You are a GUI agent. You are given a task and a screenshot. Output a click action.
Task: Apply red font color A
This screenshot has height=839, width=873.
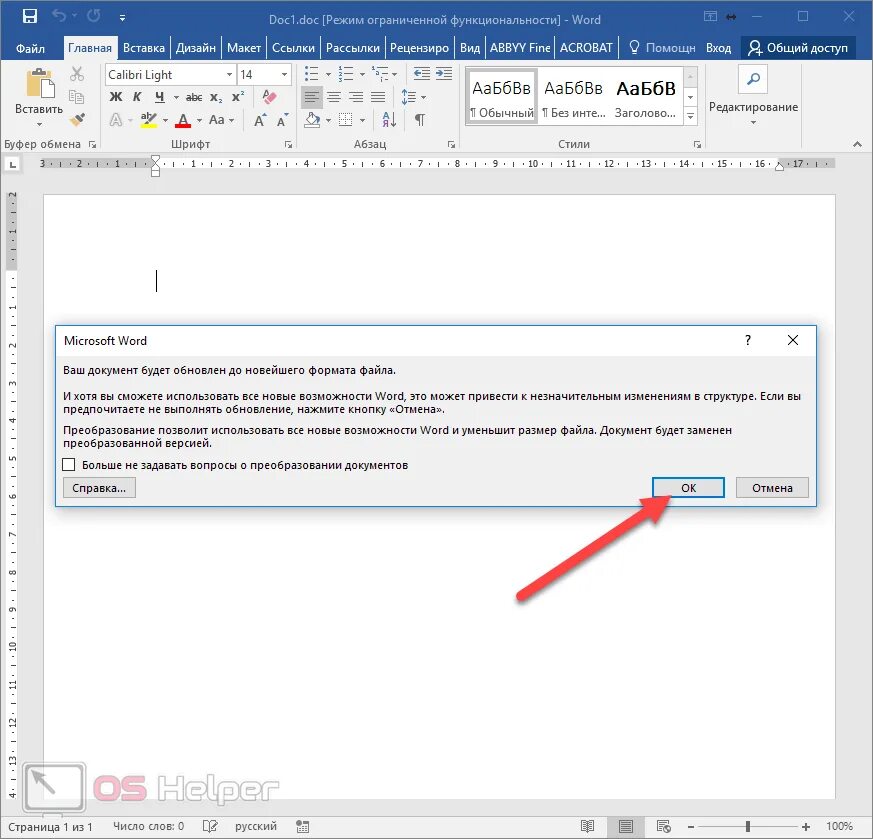click(x=183, y=120)
